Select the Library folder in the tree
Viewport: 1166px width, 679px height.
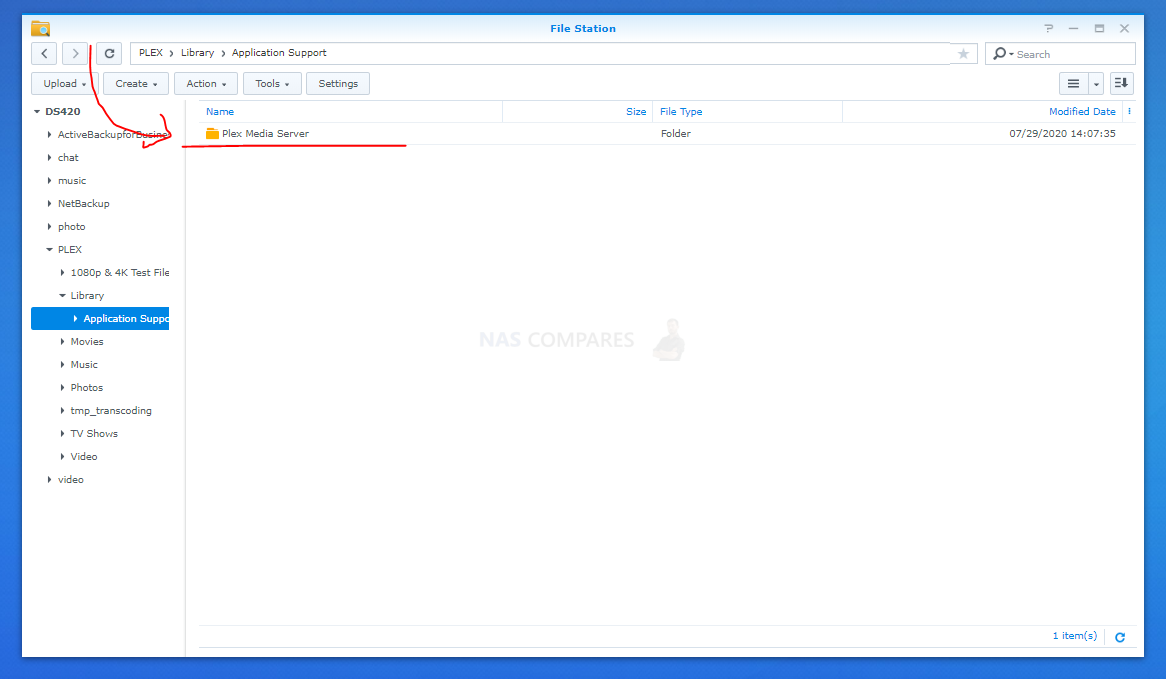coord(87,296)
